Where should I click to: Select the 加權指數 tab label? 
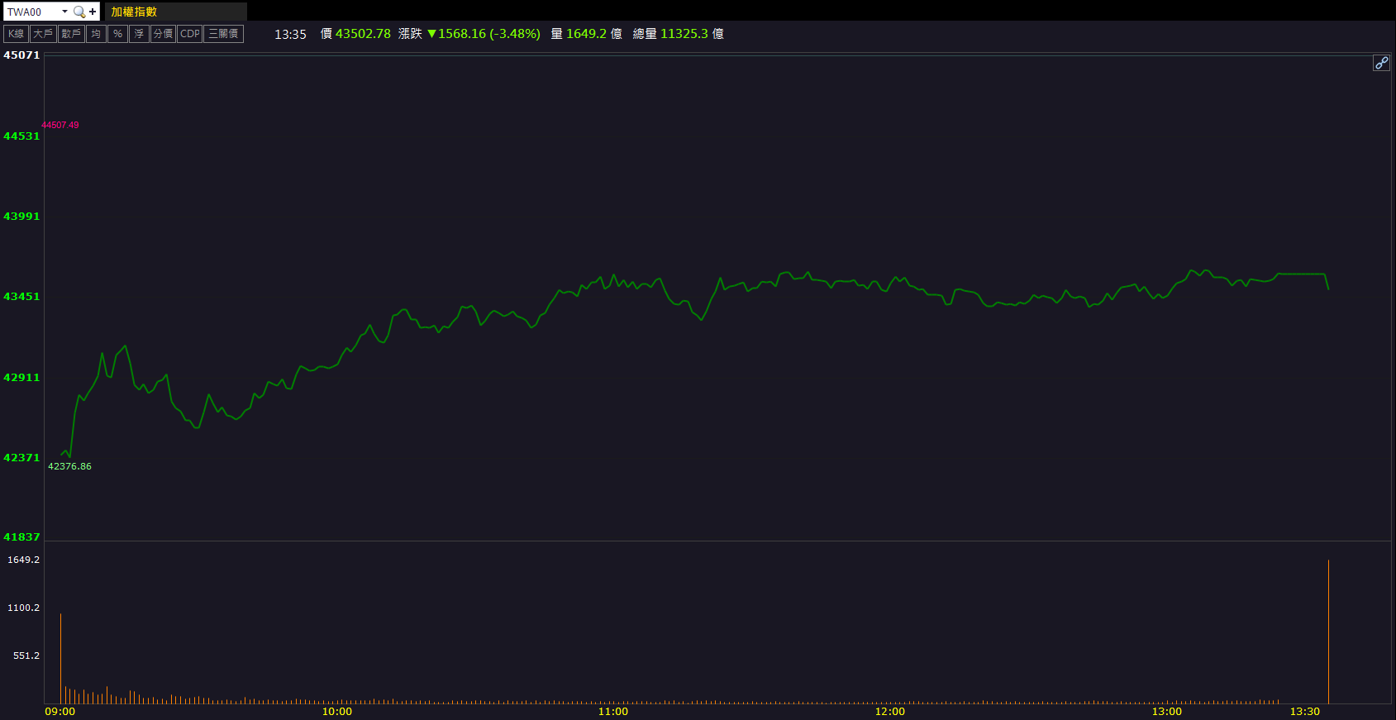[134, 12]
